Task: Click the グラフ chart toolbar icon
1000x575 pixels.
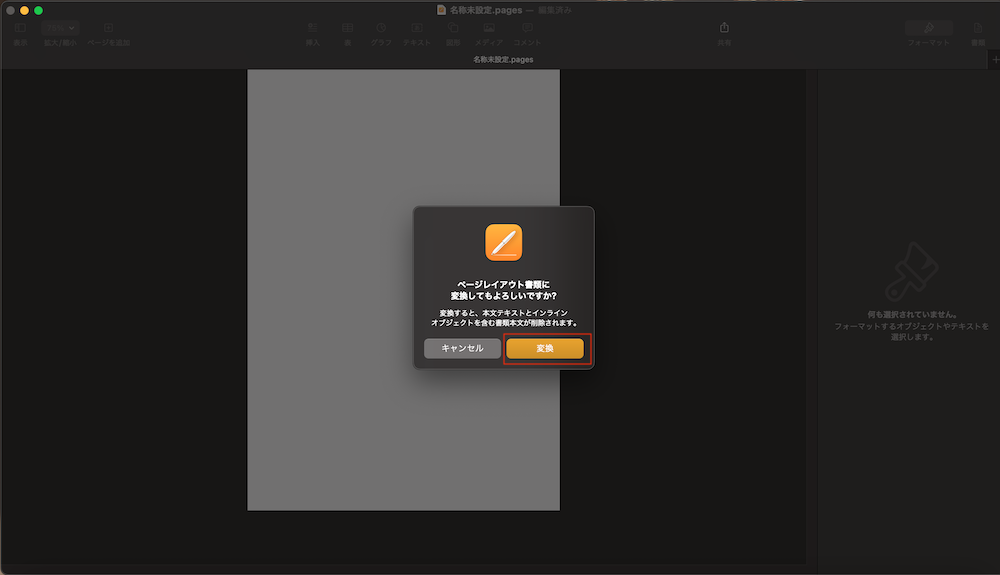Action: point(381,28)
